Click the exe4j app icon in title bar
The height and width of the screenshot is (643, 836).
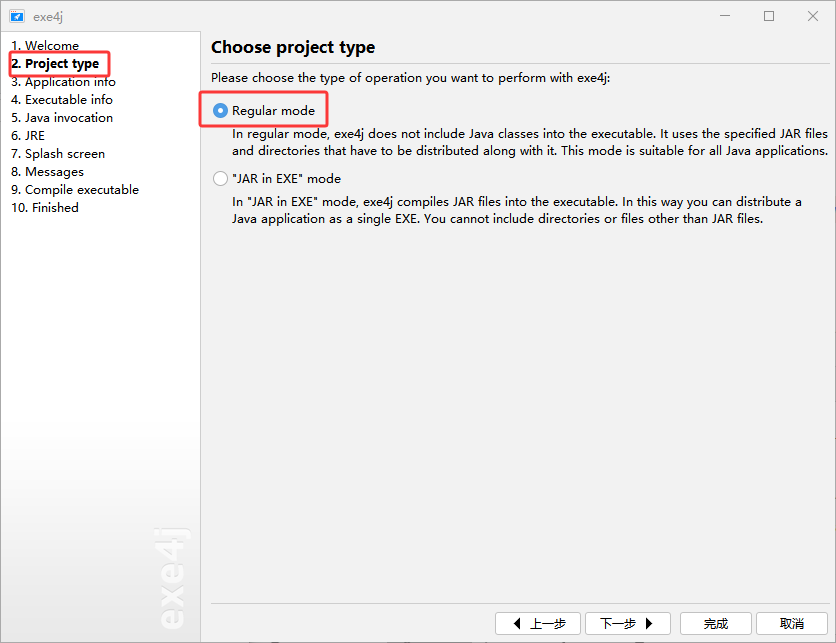(x=17, y=17)
